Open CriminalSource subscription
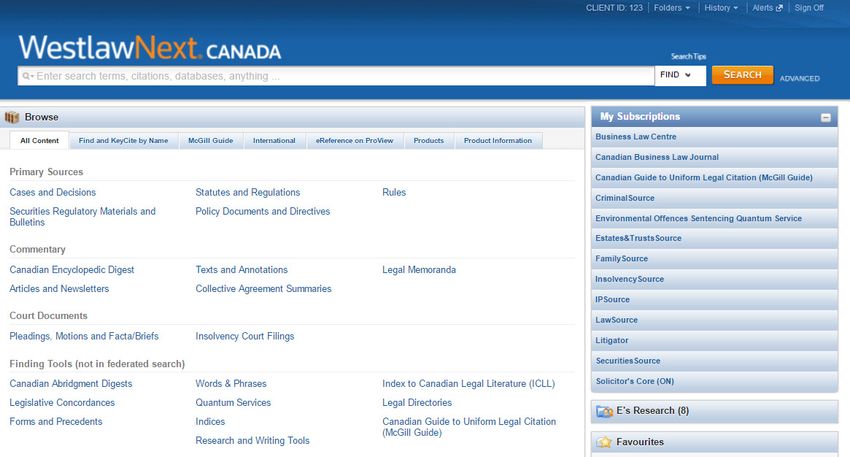The height and width of the screenshot is (457, 850). click(624, 198)
